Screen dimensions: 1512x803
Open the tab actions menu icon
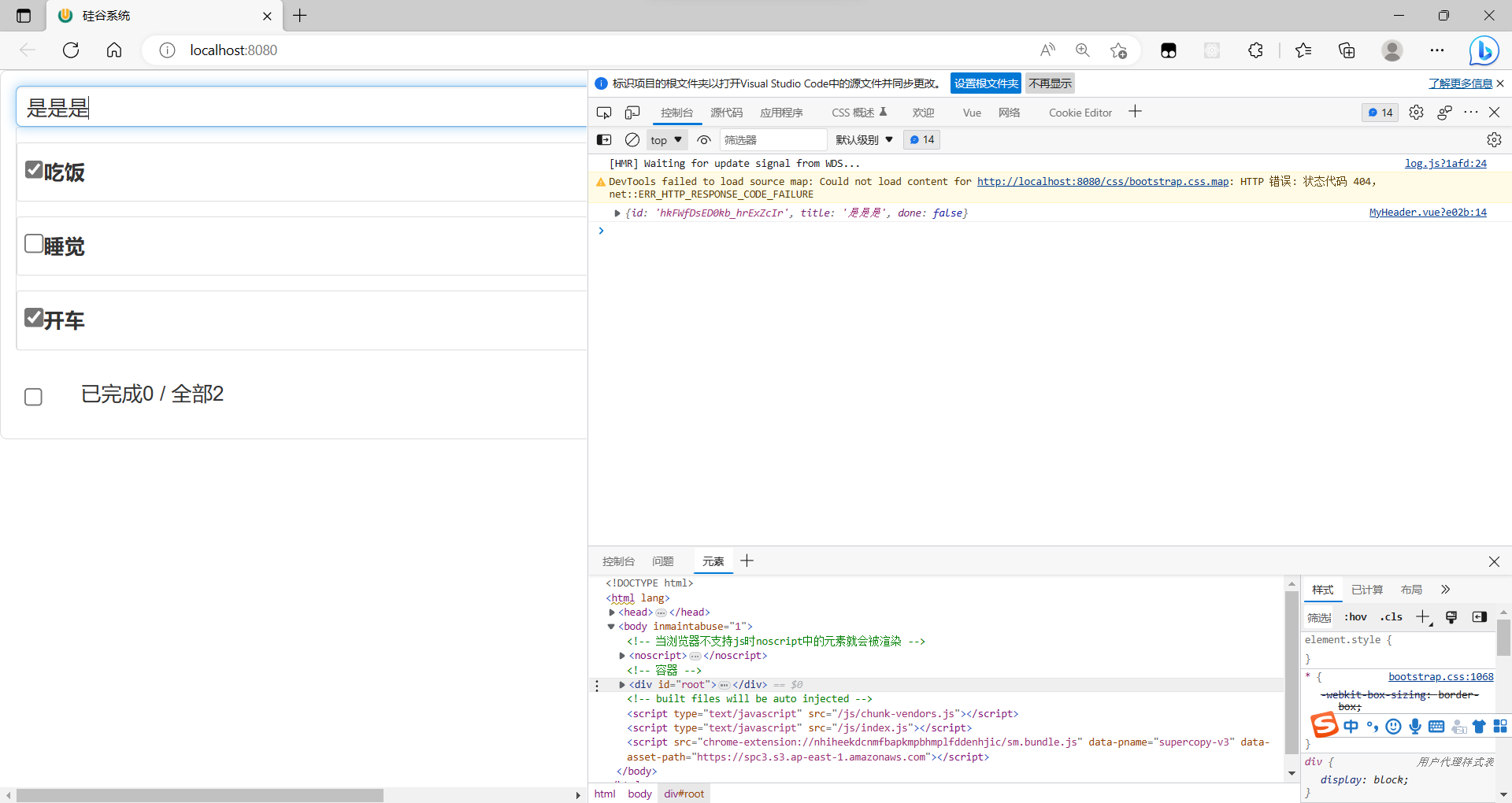click(x=24, y=16)
